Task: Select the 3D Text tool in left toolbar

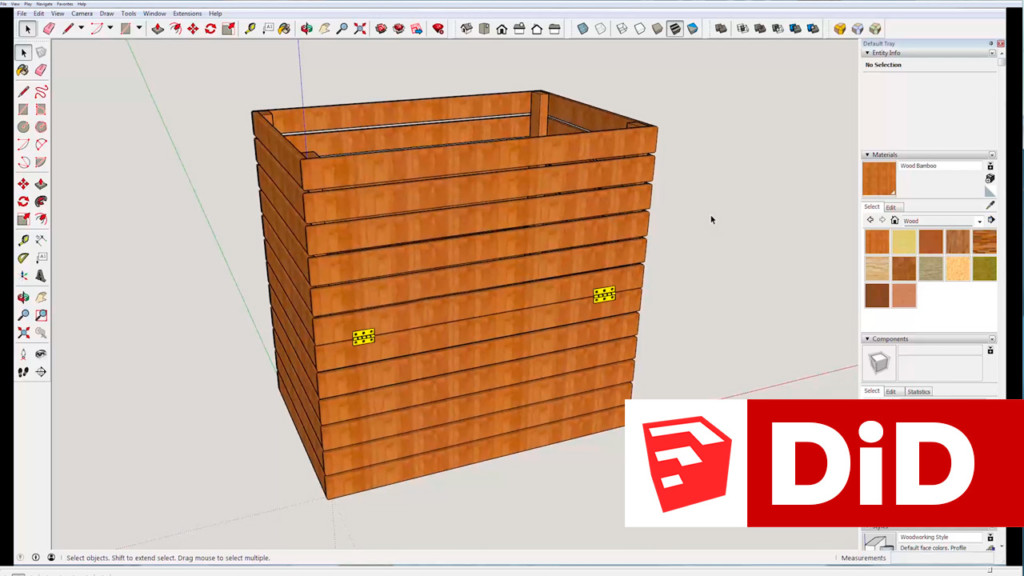Action: tap(41, 276)
